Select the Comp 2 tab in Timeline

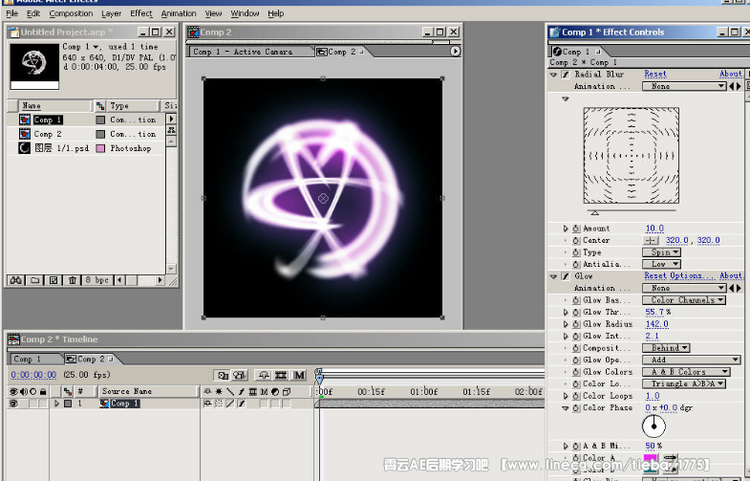pyautogui.click(x=90, y=359)
